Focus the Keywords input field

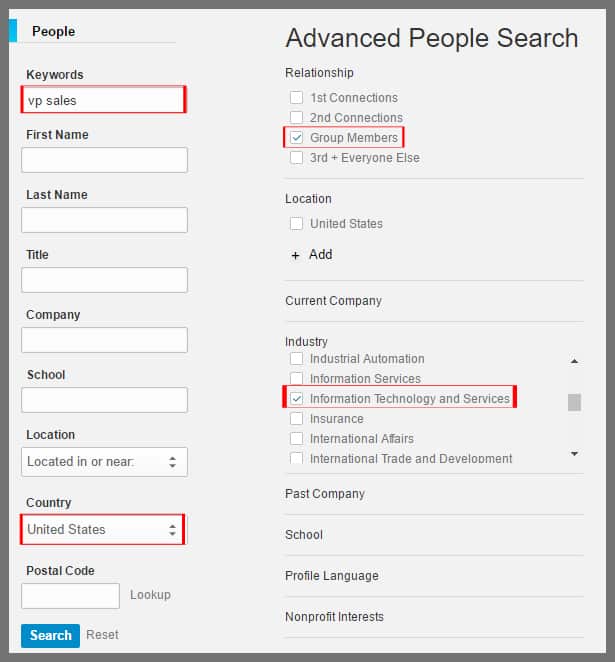(103, 100)
